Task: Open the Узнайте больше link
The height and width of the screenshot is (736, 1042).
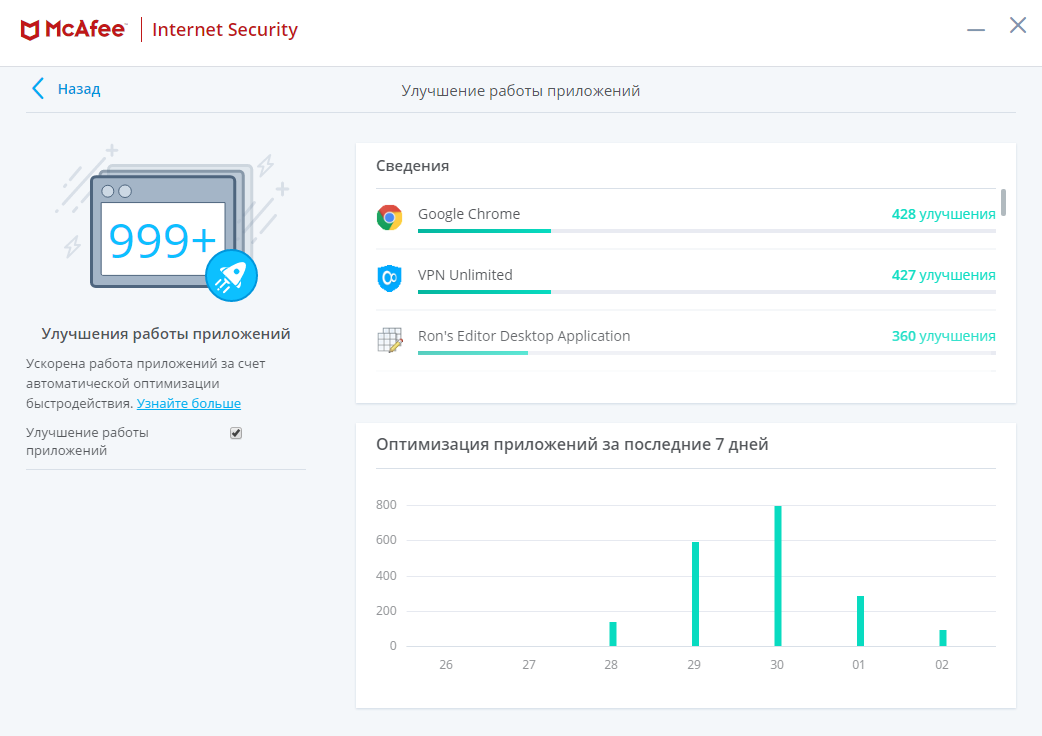Action: pos(189,403)
